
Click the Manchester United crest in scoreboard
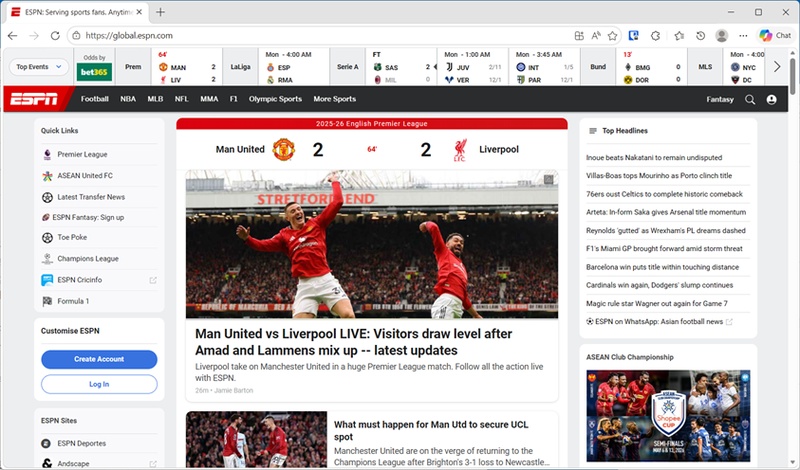[x=284, y=150]
